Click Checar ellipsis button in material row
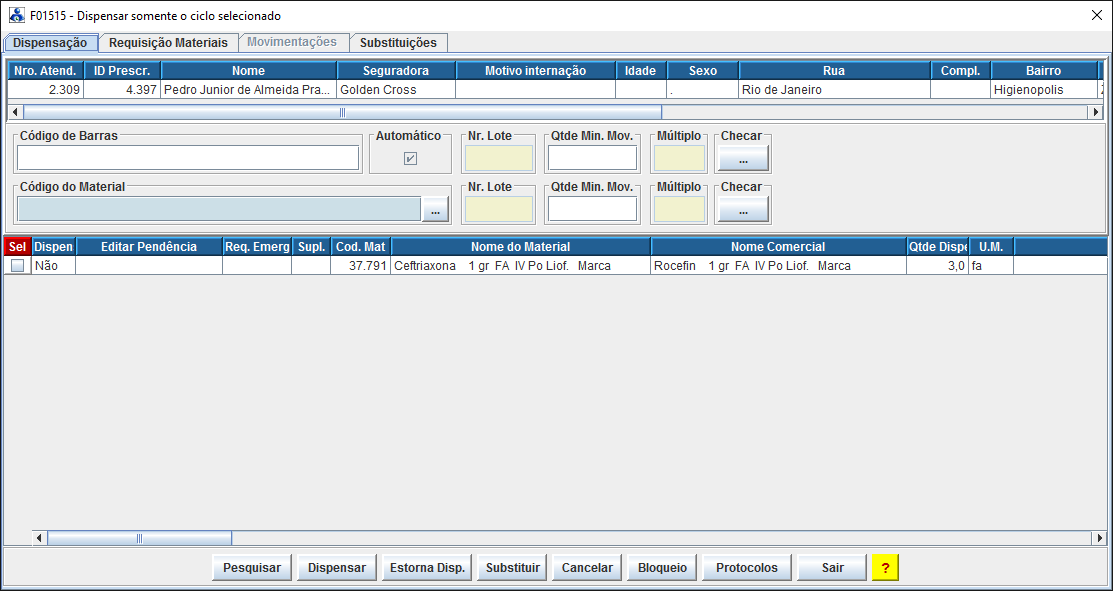Image resolution: width=1113 pixels, height=591 pixels. (742, 209)
